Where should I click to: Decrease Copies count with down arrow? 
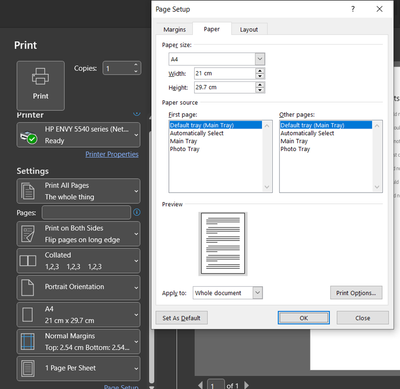coord(136,71)
